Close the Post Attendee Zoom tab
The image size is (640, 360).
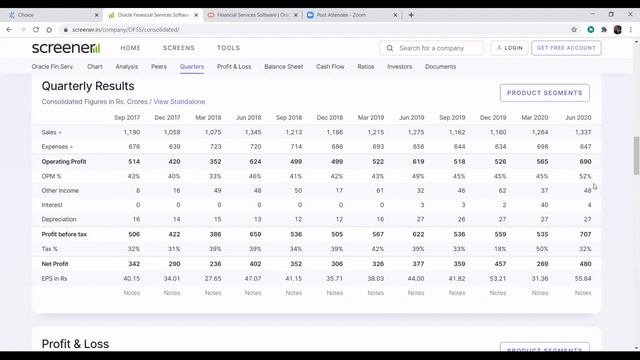(x=395, y=15)
